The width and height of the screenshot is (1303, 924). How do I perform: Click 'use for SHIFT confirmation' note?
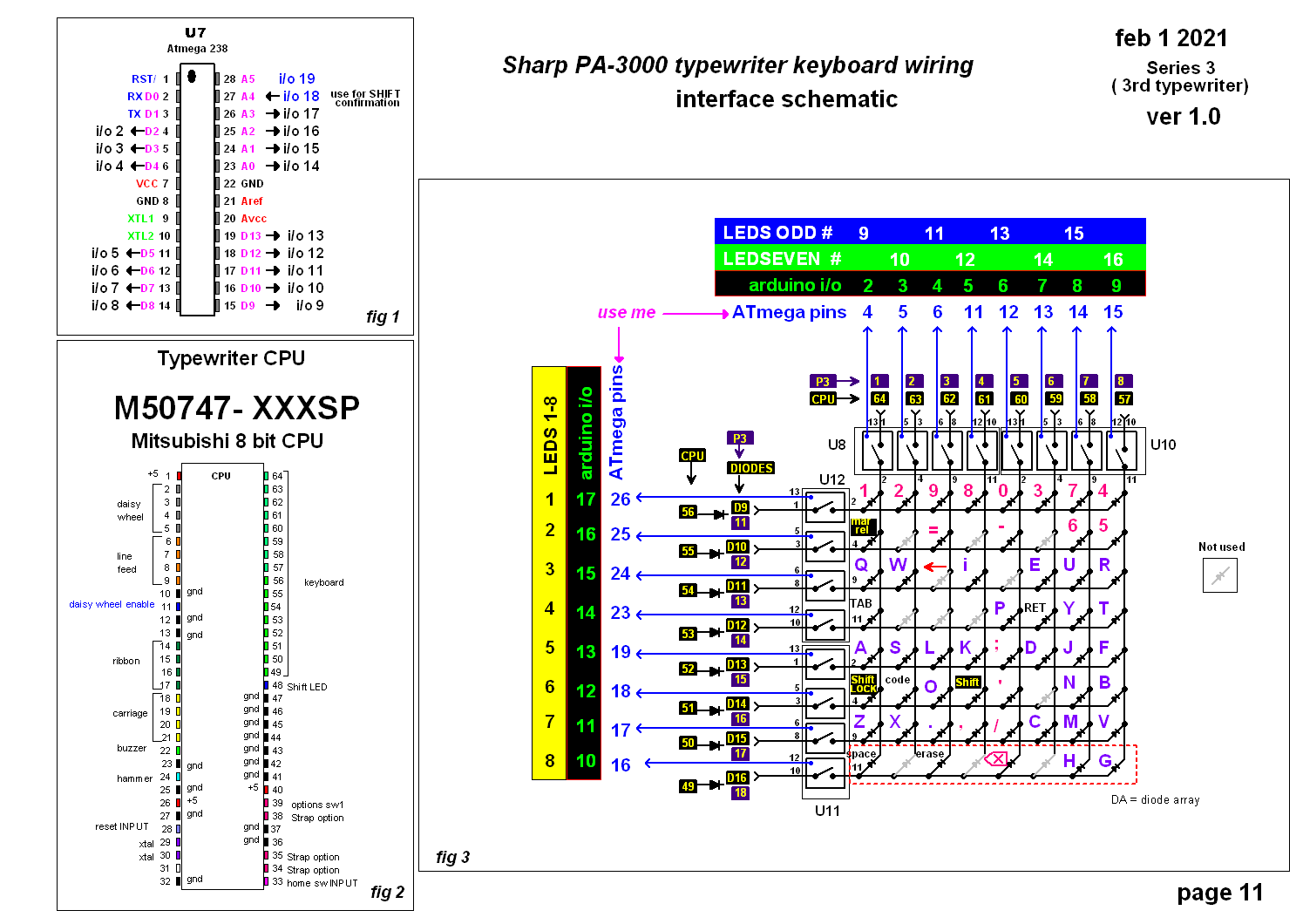(x=366, y=98)
